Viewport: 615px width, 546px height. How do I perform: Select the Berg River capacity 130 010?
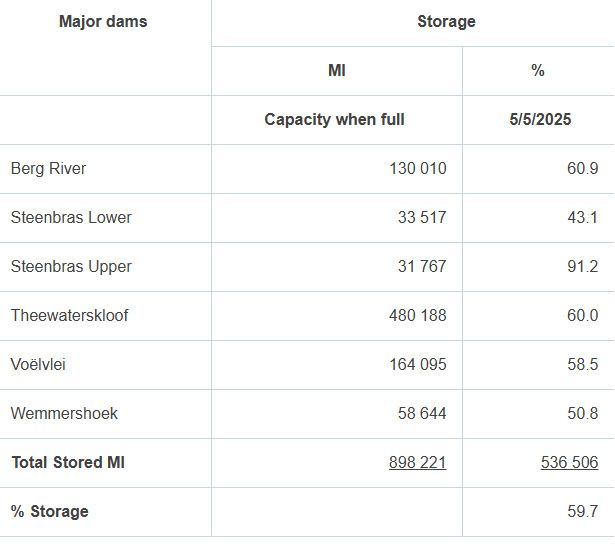418,169
